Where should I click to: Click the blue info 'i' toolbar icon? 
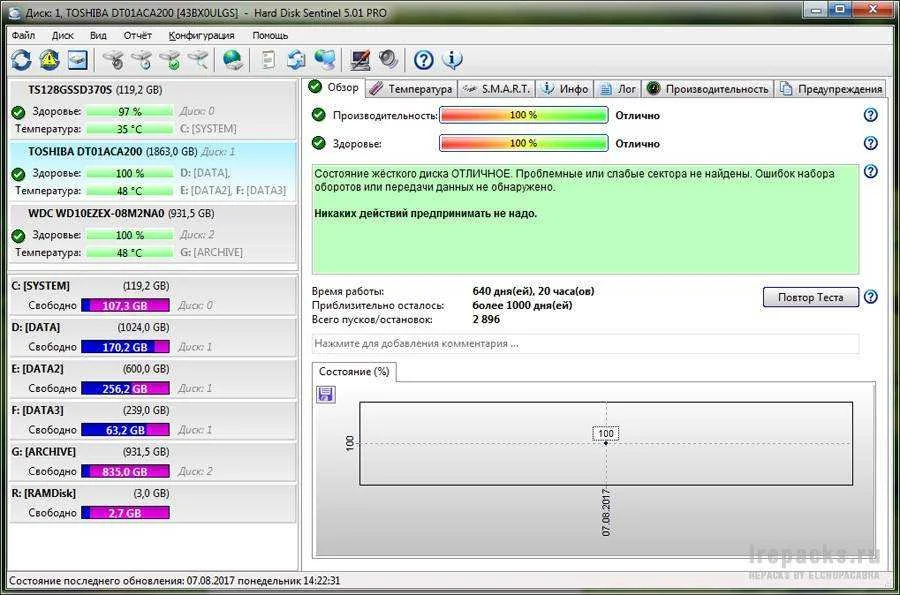click(452, 60)
